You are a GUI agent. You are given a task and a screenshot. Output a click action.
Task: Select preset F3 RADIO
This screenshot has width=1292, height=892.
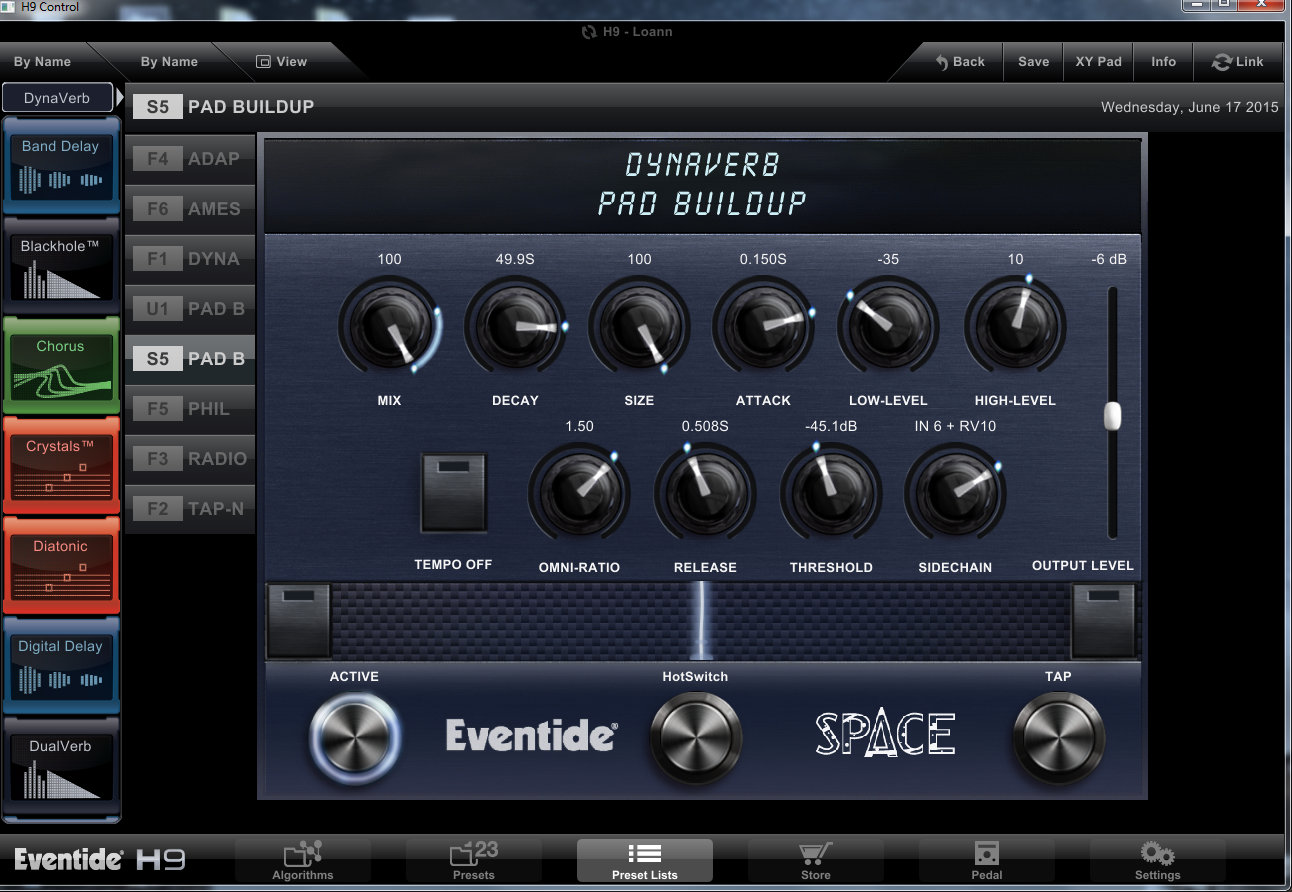coord(190,459)
